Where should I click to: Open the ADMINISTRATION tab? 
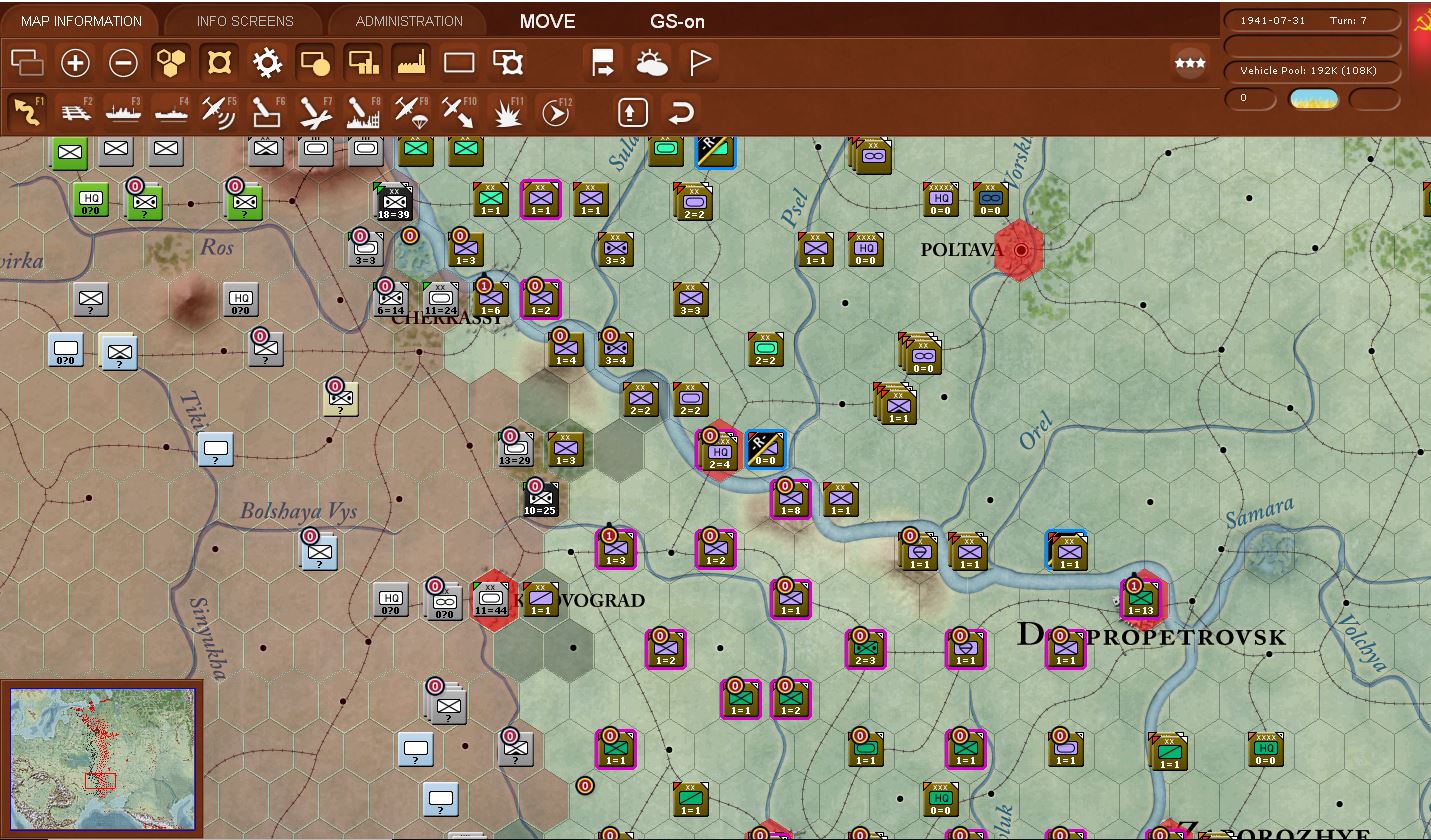pyautogui.click(x=409, y=21)
